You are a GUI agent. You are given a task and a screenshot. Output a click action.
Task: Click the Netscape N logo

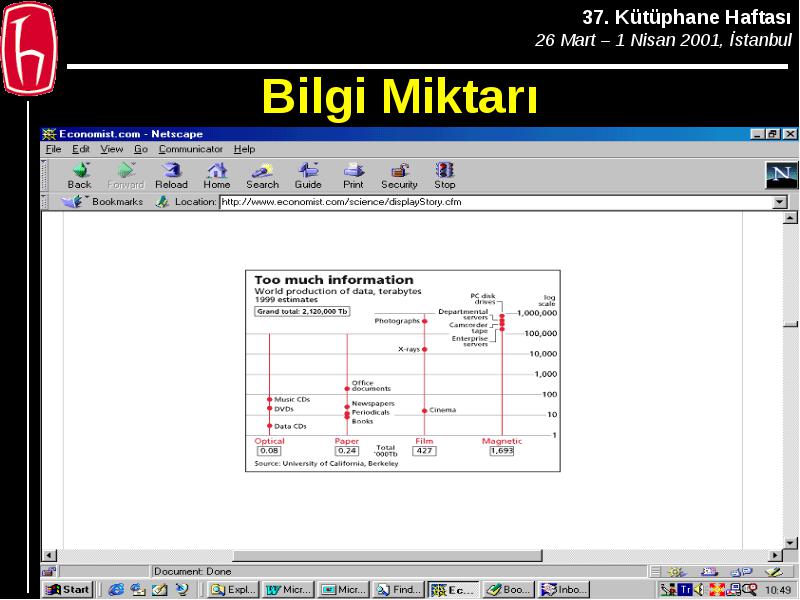point(781,175)
